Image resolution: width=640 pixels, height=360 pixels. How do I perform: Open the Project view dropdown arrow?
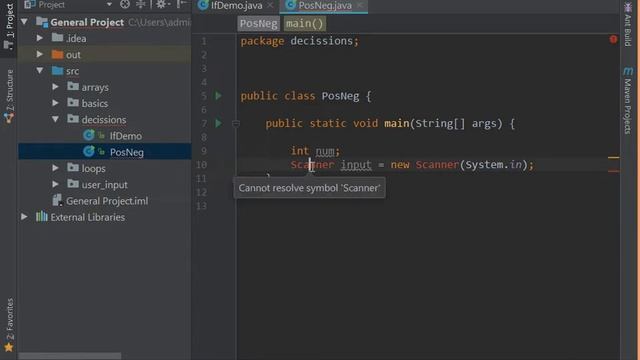coord(109,4)
